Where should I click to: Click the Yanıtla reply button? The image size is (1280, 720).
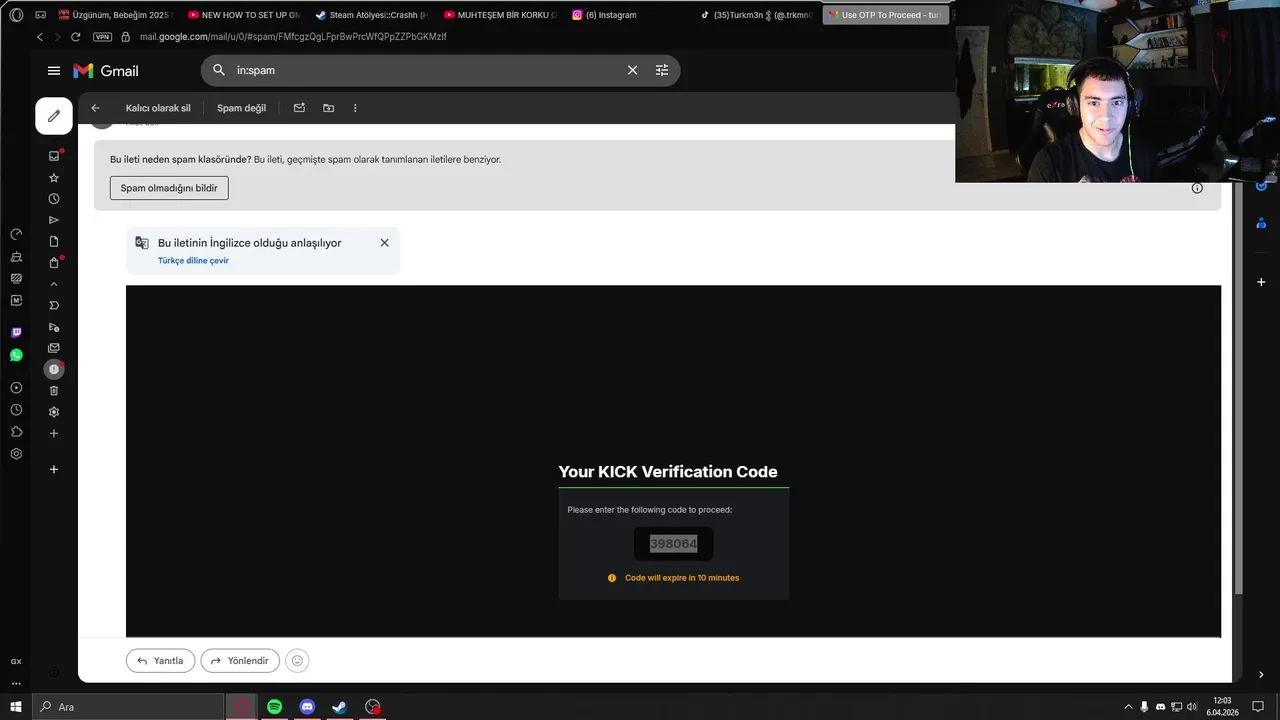(160, 661)
